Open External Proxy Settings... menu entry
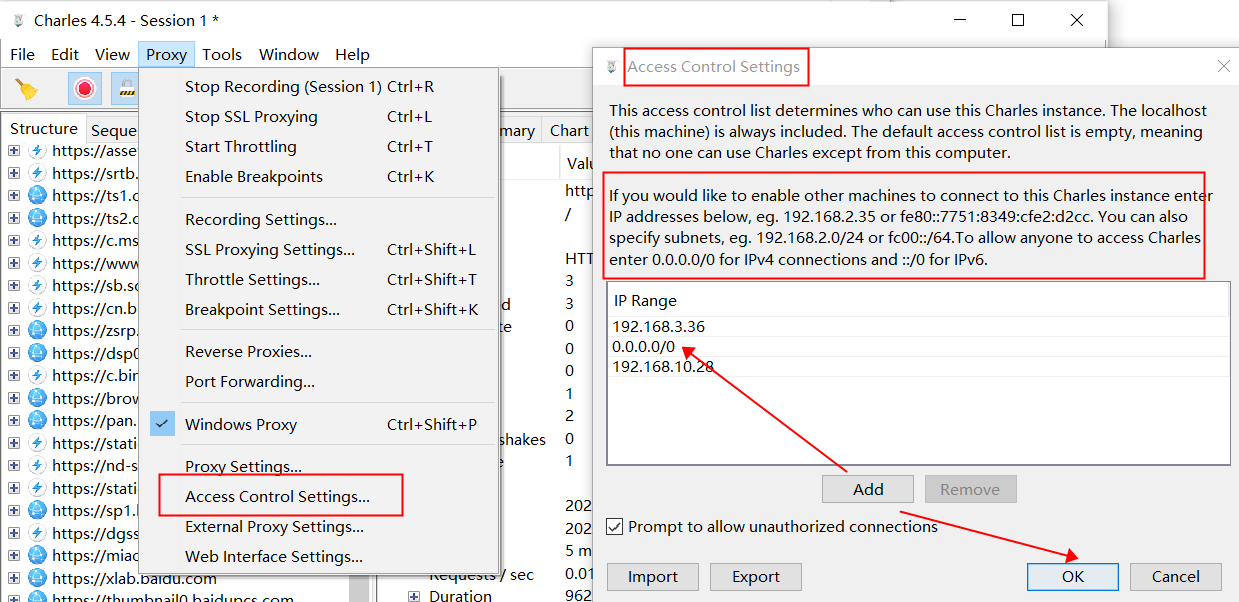The height and width of the screenshot is (602, 1239). (x=274, y=526)
